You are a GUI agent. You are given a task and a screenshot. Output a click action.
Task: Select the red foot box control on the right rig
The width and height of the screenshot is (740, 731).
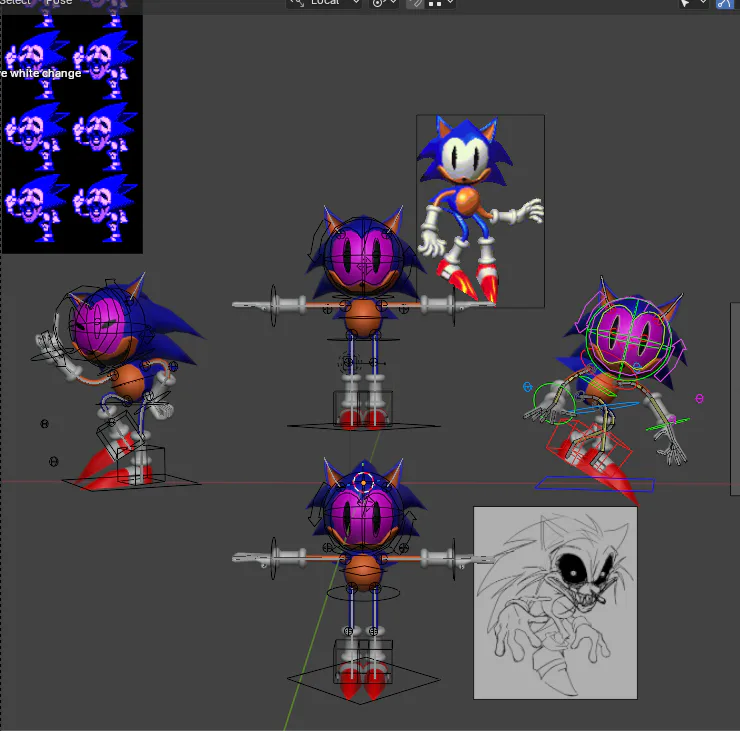pos(589,446)
